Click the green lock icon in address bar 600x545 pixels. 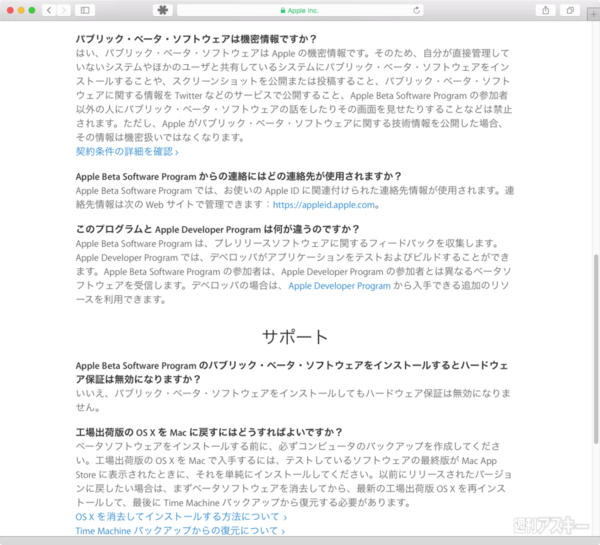(x=283, y=11)
